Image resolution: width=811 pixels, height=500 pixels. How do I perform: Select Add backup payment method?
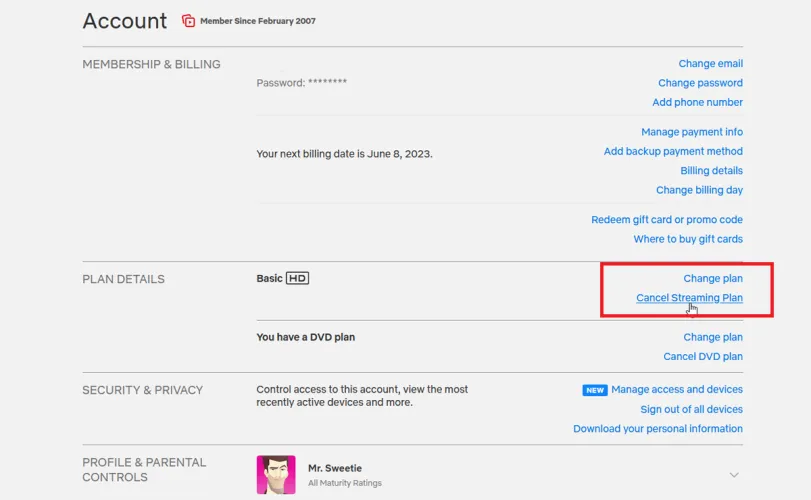tap(673, 151)
